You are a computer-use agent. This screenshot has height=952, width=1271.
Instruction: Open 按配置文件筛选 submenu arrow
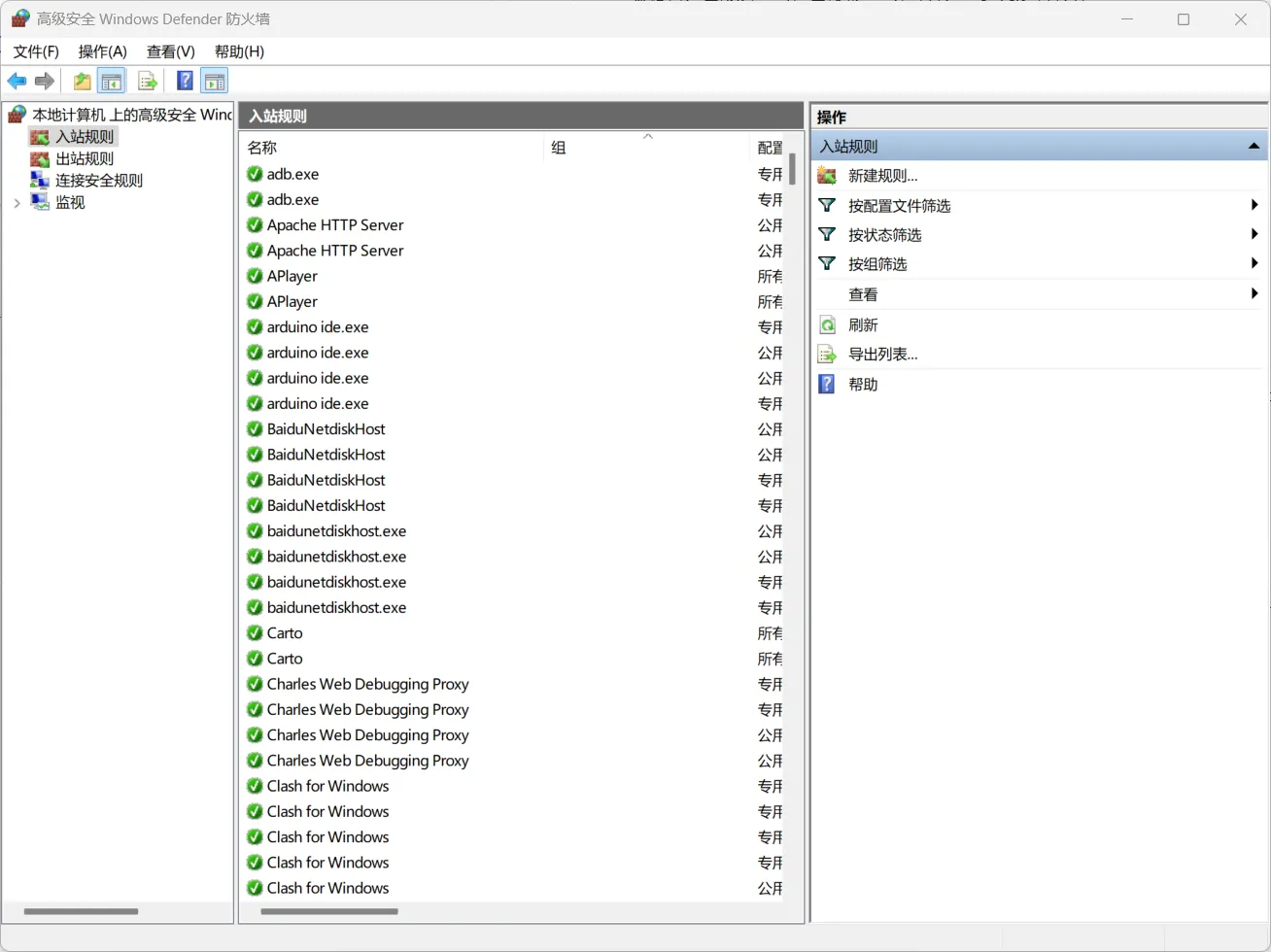click(1254, 205)
